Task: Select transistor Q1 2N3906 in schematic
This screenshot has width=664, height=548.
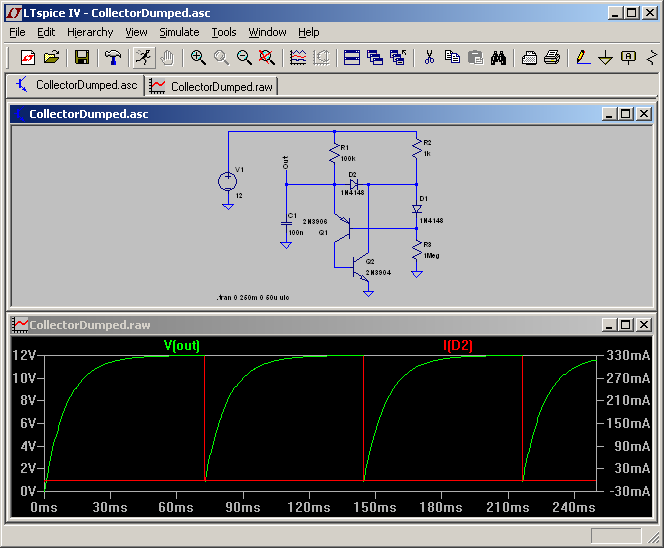Action: [x=343, y=229]
